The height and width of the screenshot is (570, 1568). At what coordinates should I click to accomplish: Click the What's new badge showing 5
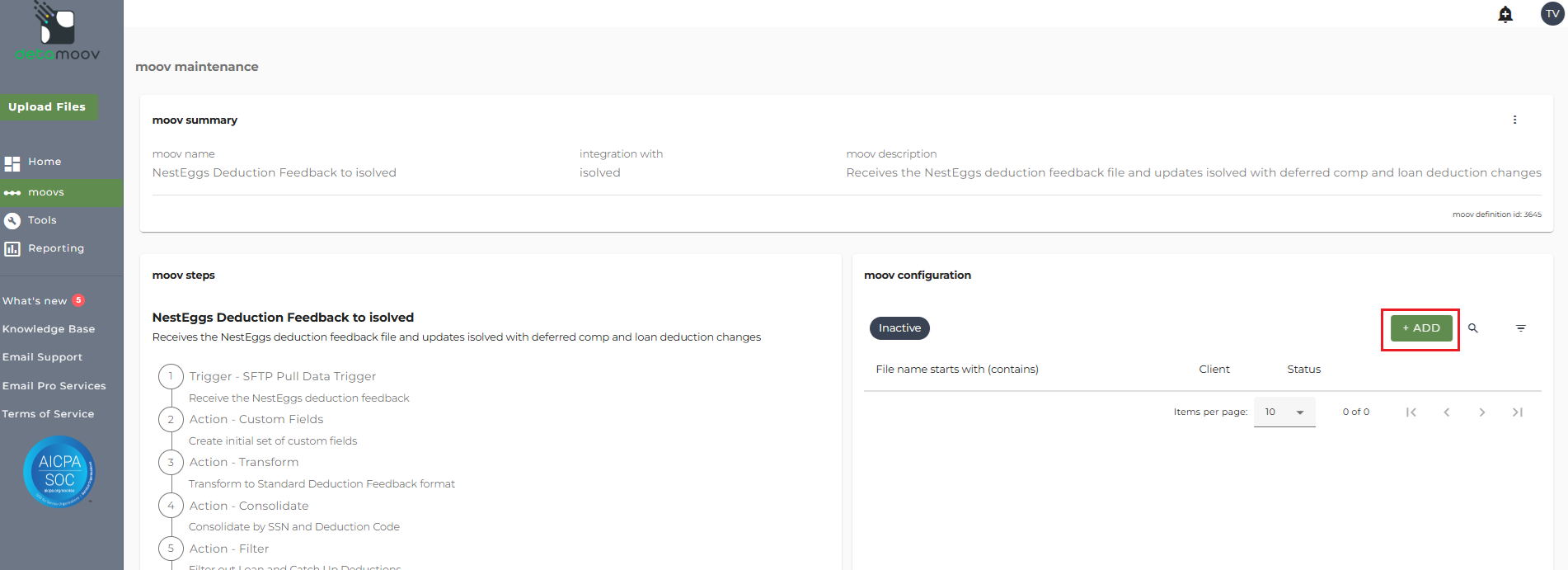click(78, 300)
